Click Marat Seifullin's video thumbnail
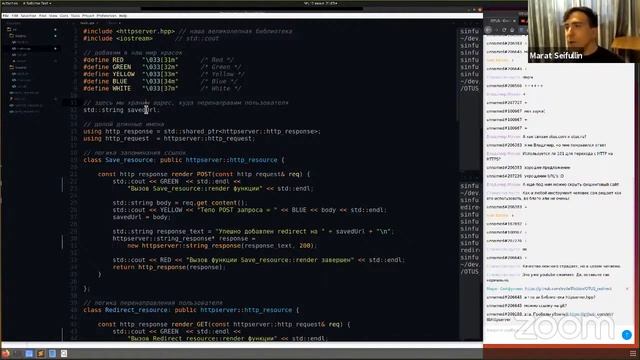Screen dimensions: 640x360 click(584, 31)
